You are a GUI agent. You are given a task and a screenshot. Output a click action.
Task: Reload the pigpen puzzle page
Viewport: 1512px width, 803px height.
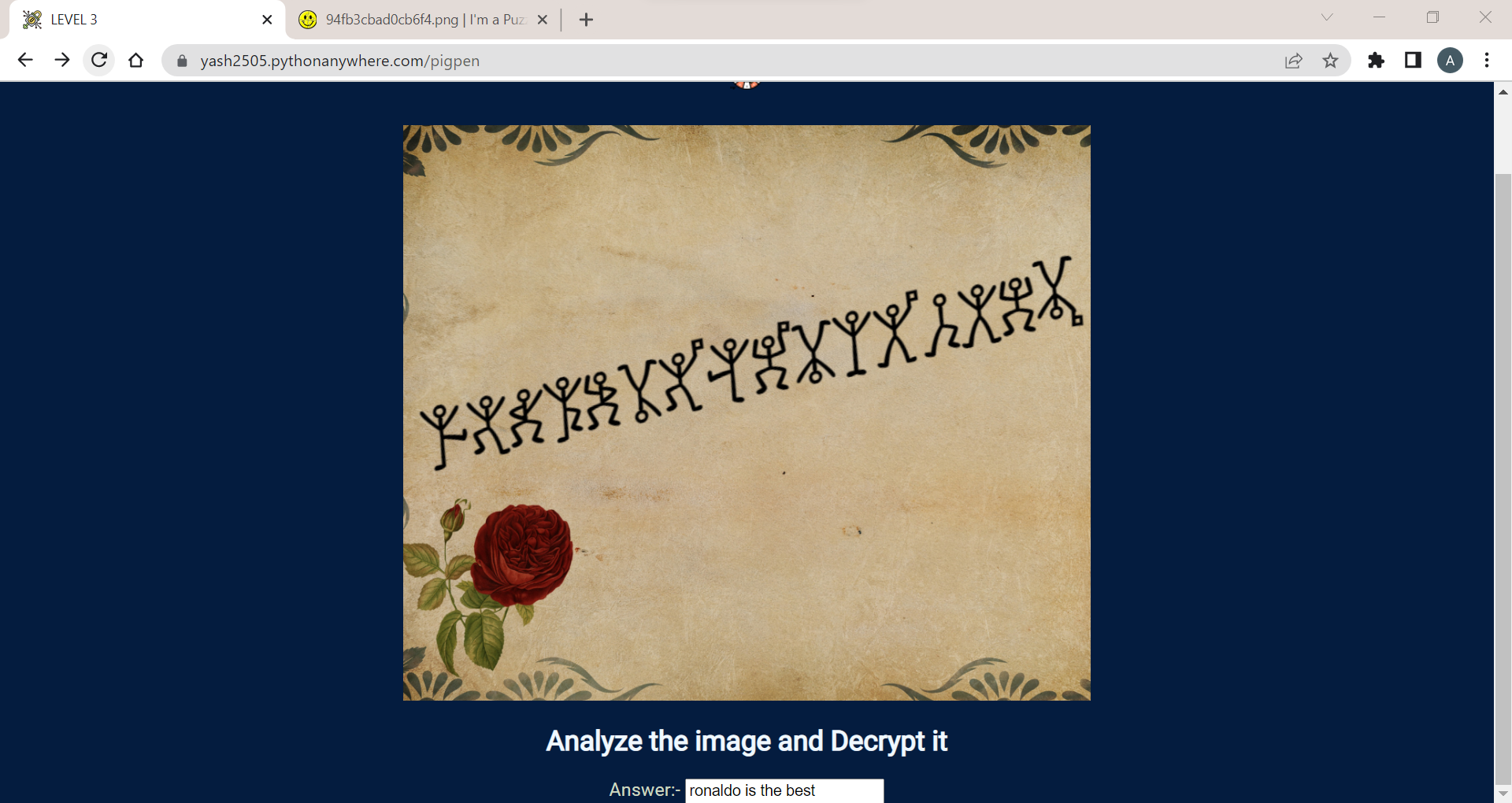tap(99, 60)
